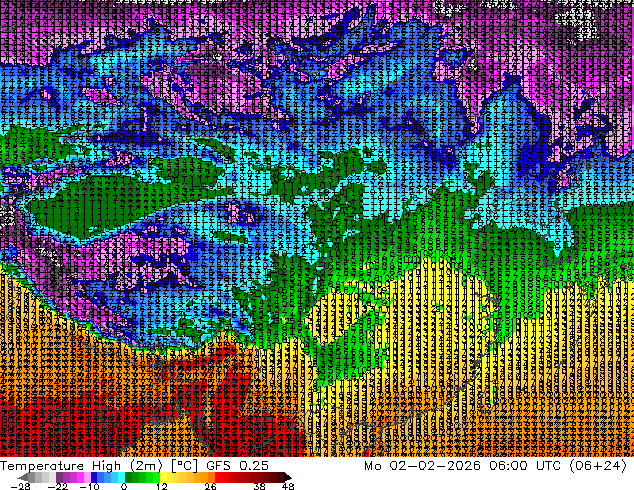Click the "Temperature High (2m)" map title
The width and height of the screenshot is (634, 490).
pos(81,466)
